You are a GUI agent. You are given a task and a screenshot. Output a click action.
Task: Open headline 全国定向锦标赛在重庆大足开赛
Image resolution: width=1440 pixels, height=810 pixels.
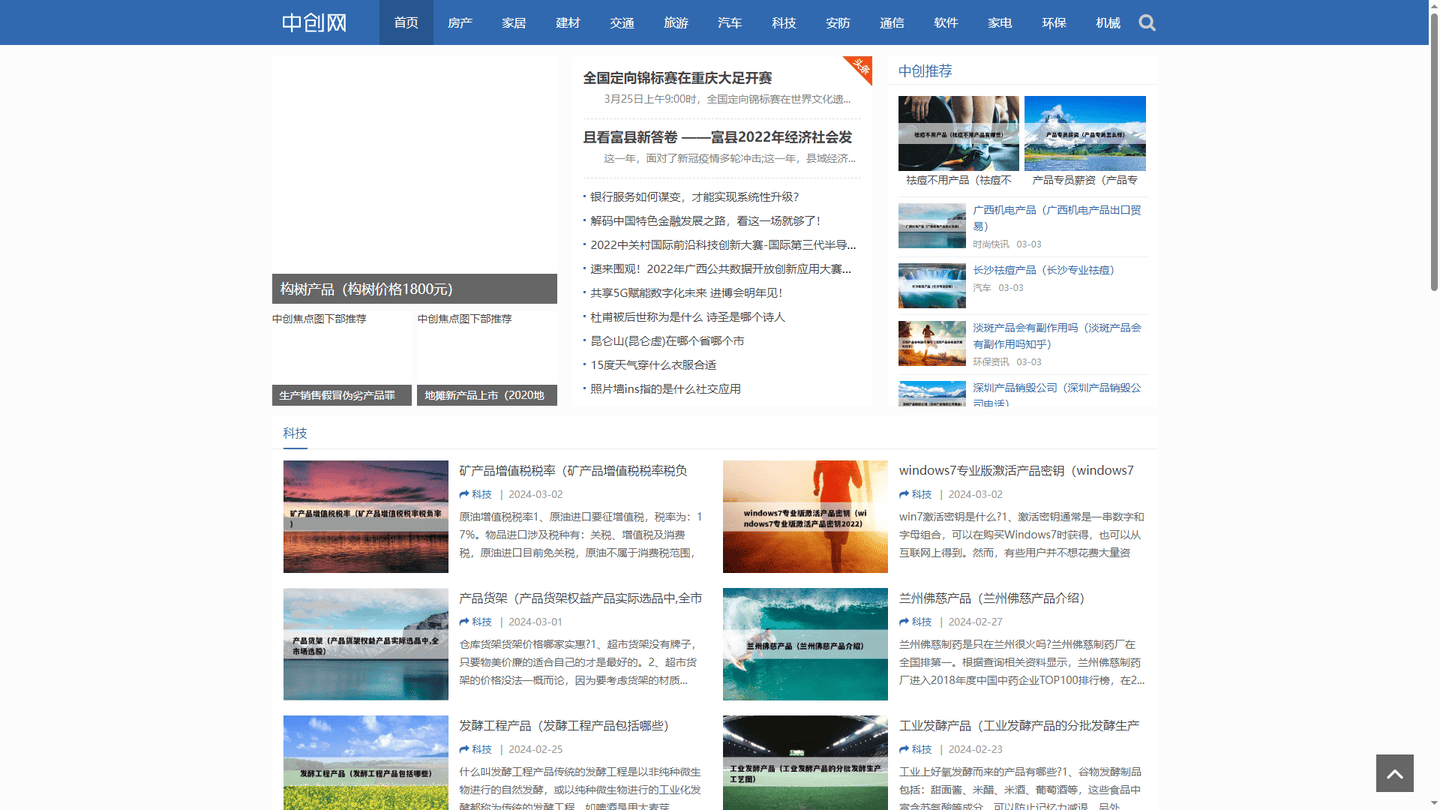(678, 77)
